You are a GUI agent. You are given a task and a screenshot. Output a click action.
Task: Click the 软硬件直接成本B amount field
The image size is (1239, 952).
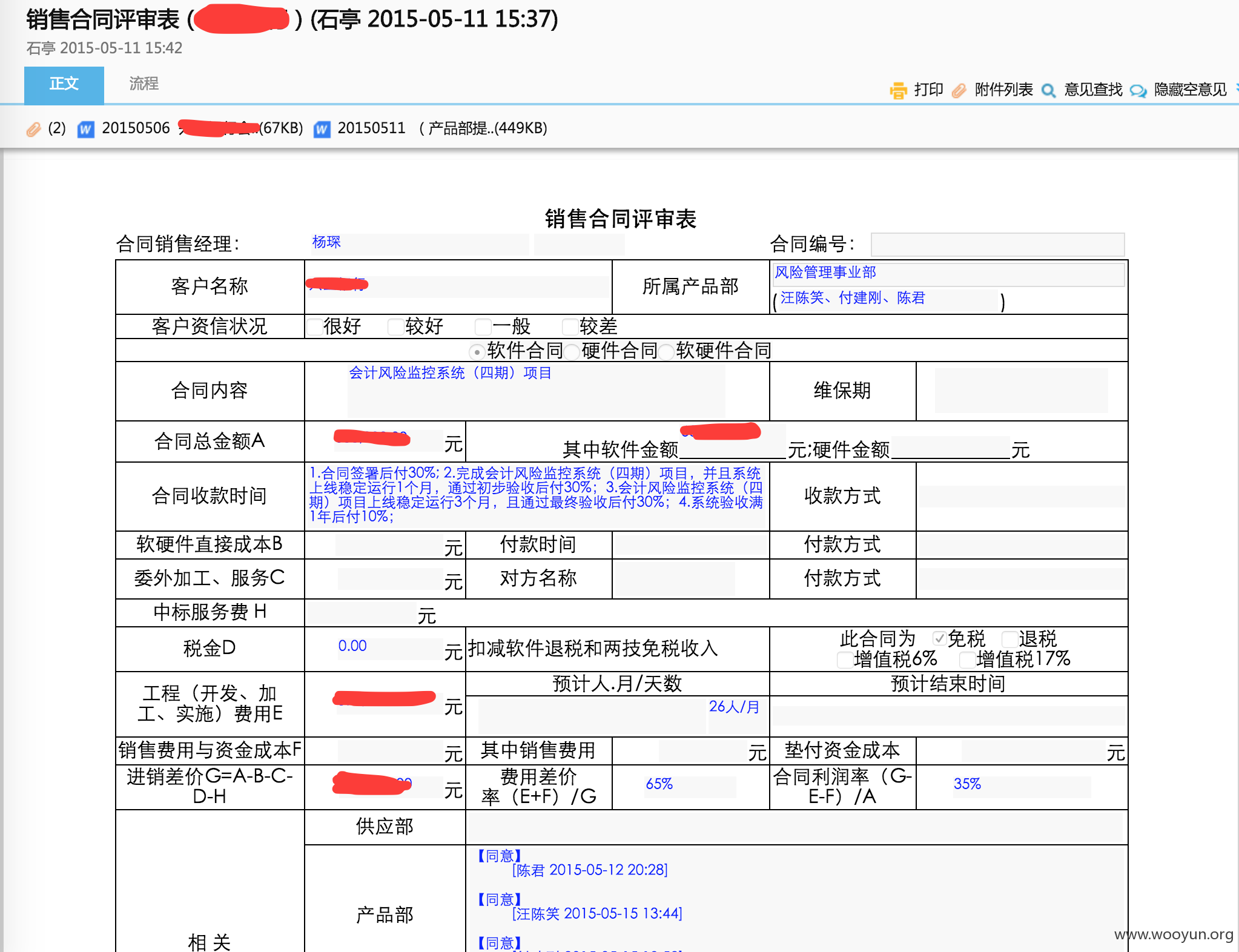389,546
